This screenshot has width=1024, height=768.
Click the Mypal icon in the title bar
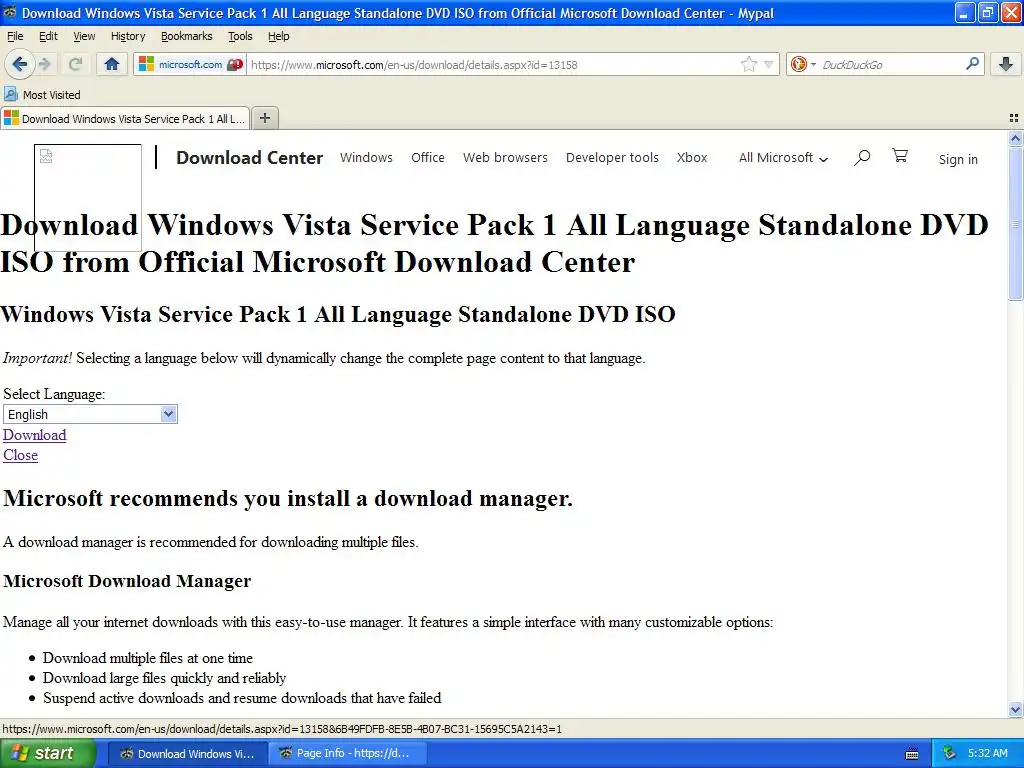tap(10, 12)
